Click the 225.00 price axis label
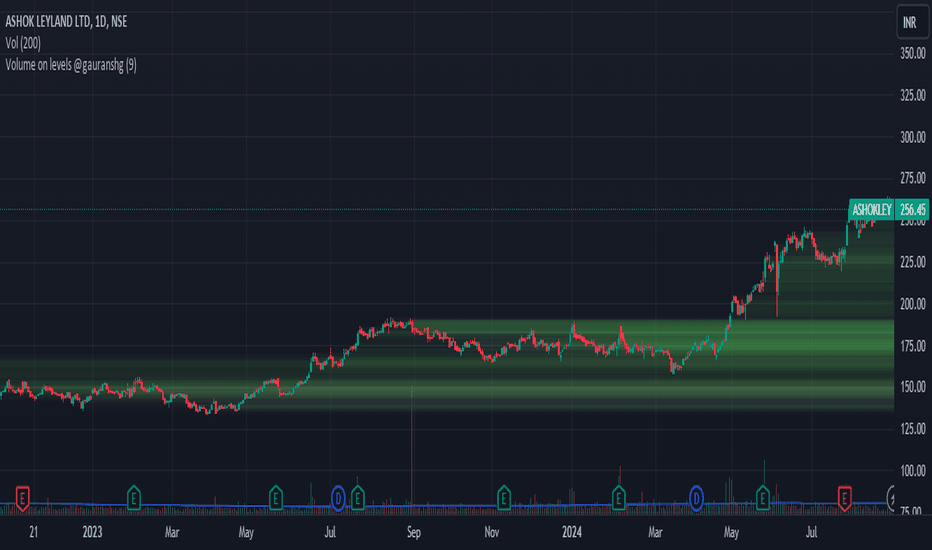 [912, 262]
